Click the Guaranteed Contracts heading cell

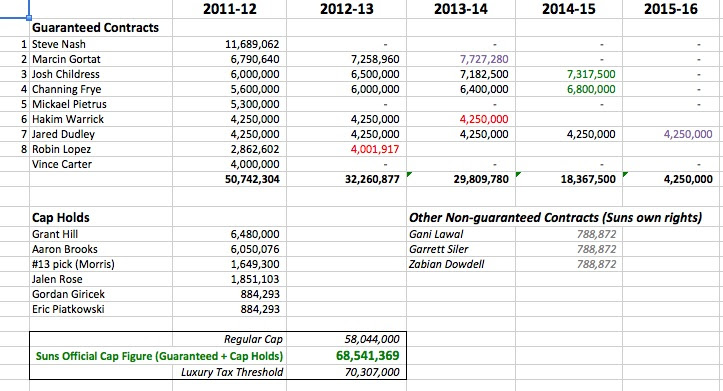click(101, 28)
